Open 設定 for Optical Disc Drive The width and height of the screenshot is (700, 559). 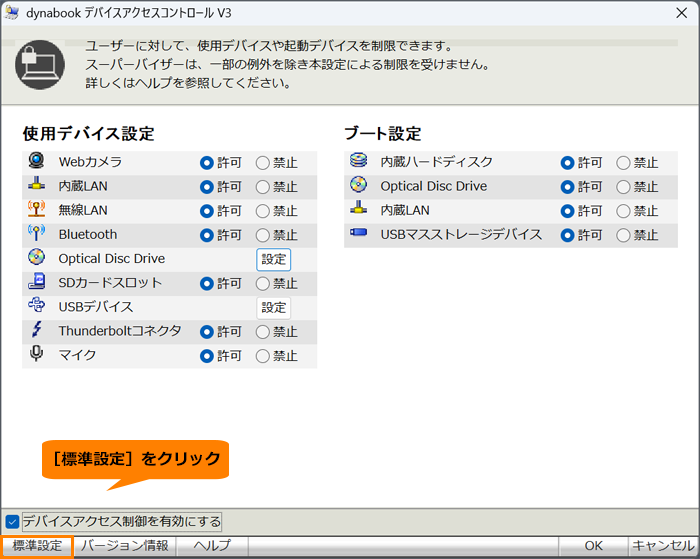[x=274, y=259]
